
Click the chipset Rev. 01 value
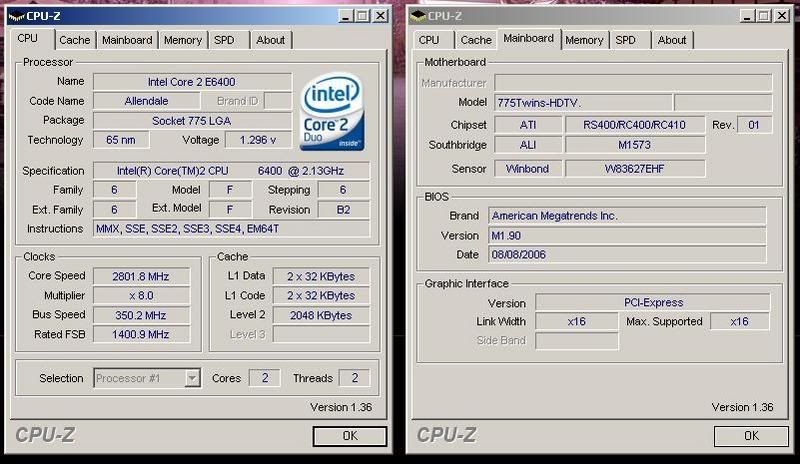coord(754,125)
